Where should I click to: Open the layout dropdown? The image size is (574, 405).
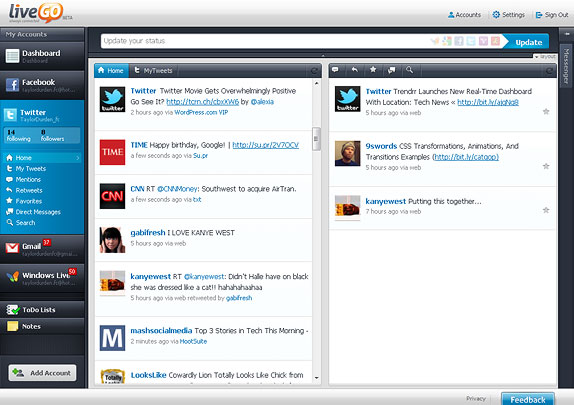point(544,57)
